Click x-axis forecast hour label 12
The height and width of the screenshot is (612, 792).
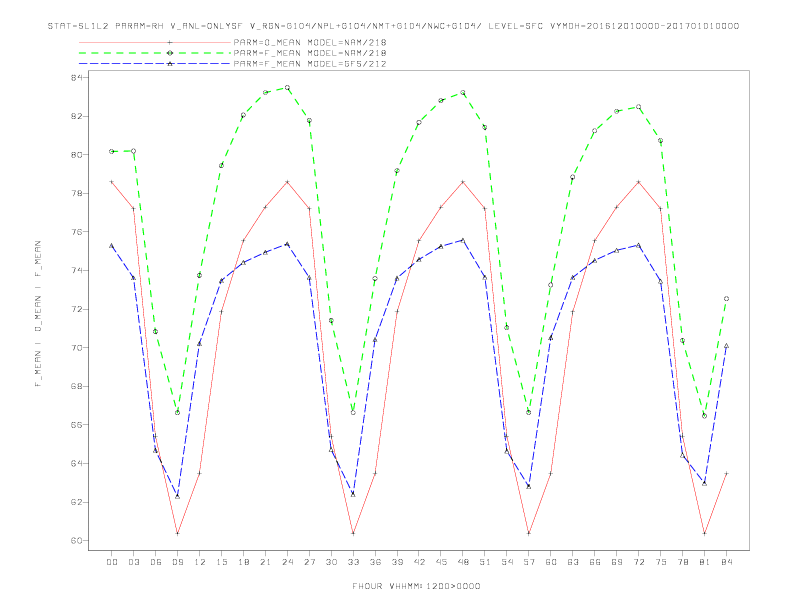[200, 562]
